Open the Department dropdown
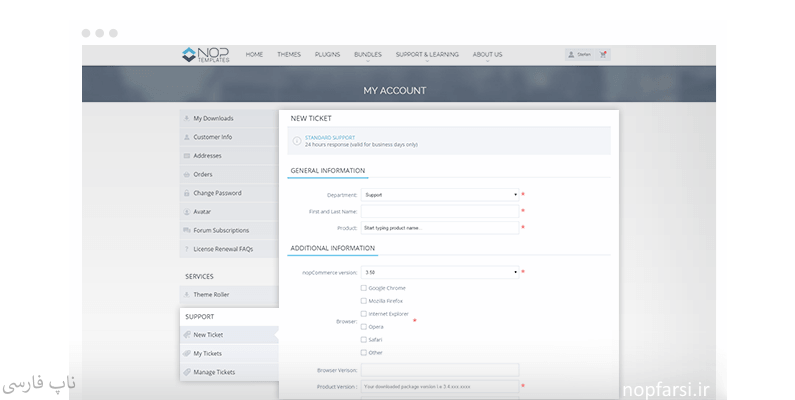 (x=440, y=195)
